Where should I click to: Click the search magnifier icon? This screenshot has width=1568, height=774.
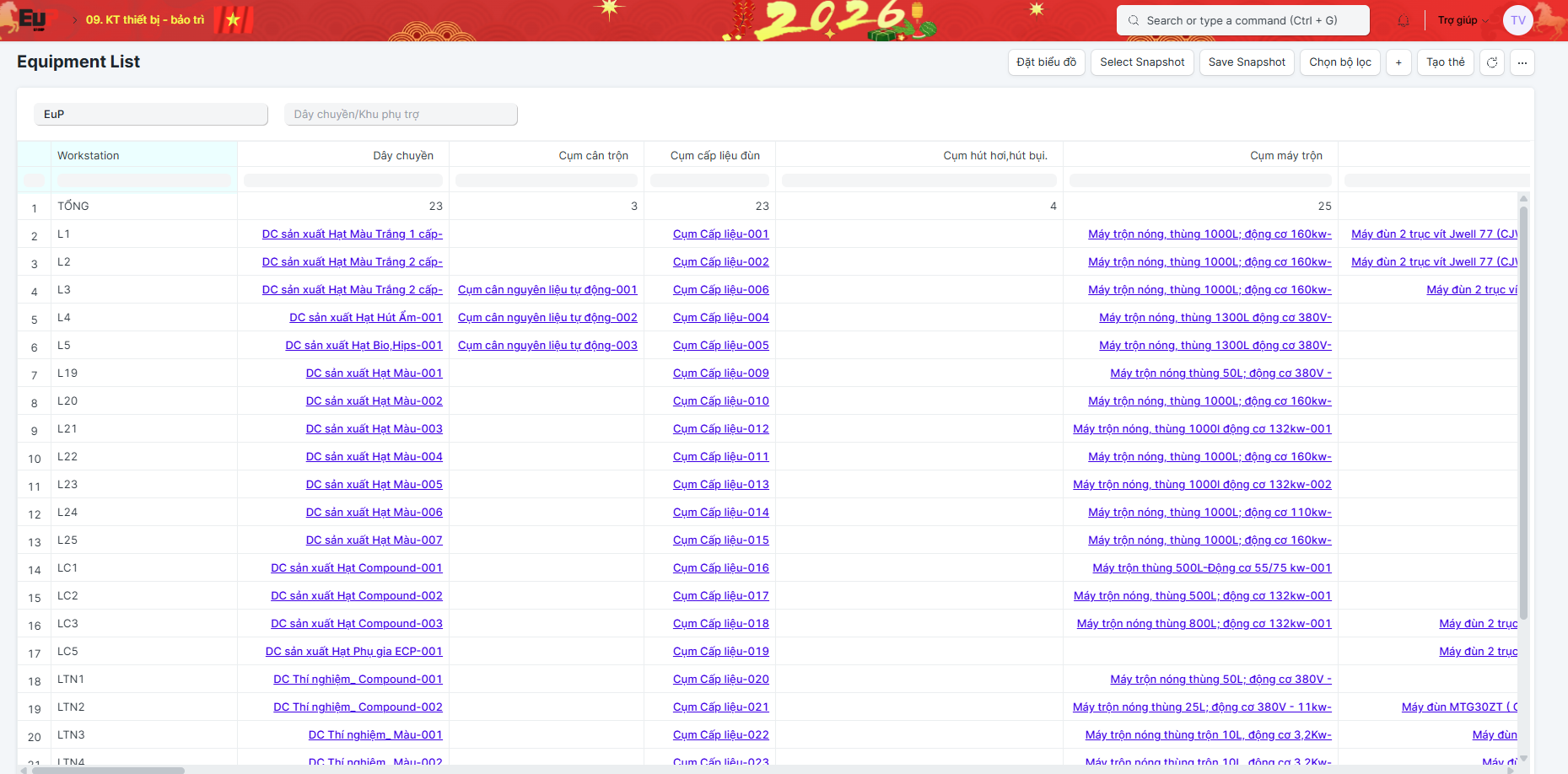click(x=1134, y=20)
